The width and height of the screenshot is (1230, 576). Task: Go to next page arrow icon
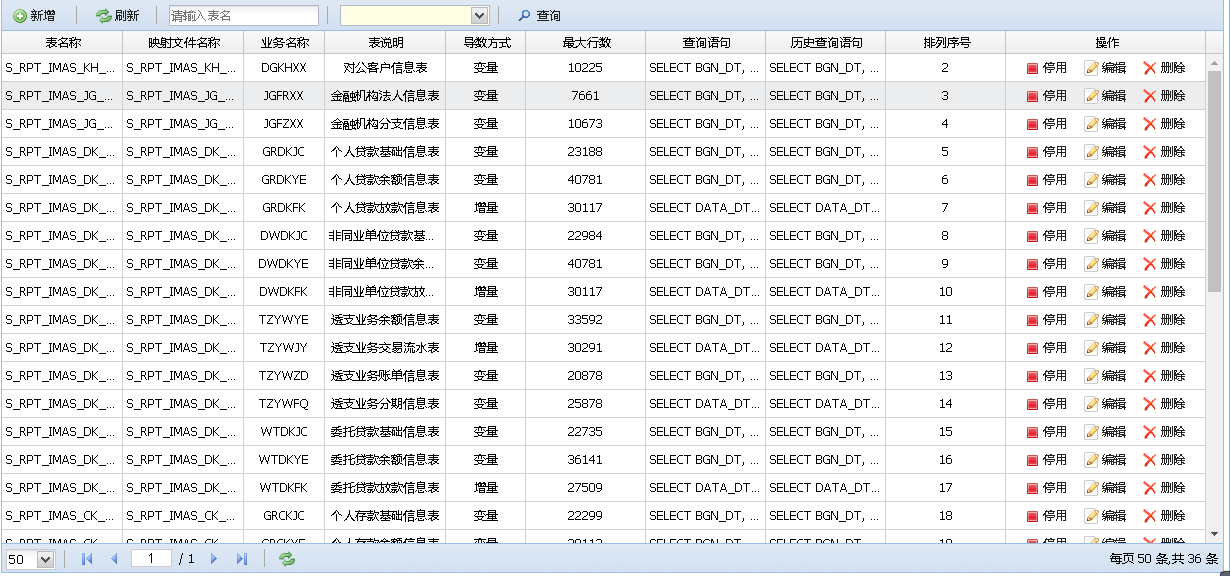214,559
